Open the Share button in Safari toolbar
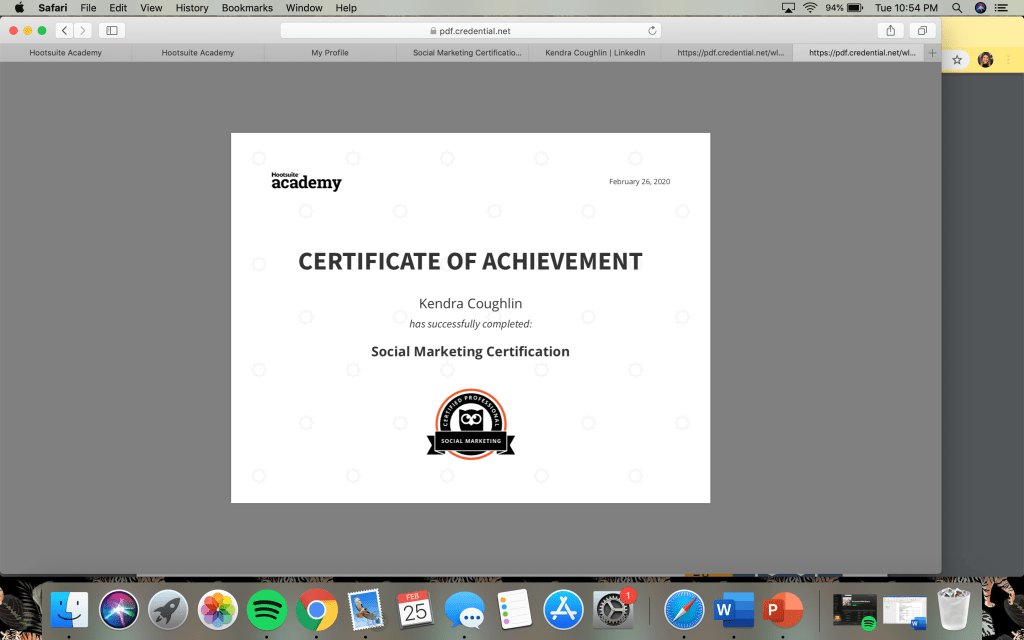The height and width of the screenshot is (640, 1024). [x=890, y=31]
